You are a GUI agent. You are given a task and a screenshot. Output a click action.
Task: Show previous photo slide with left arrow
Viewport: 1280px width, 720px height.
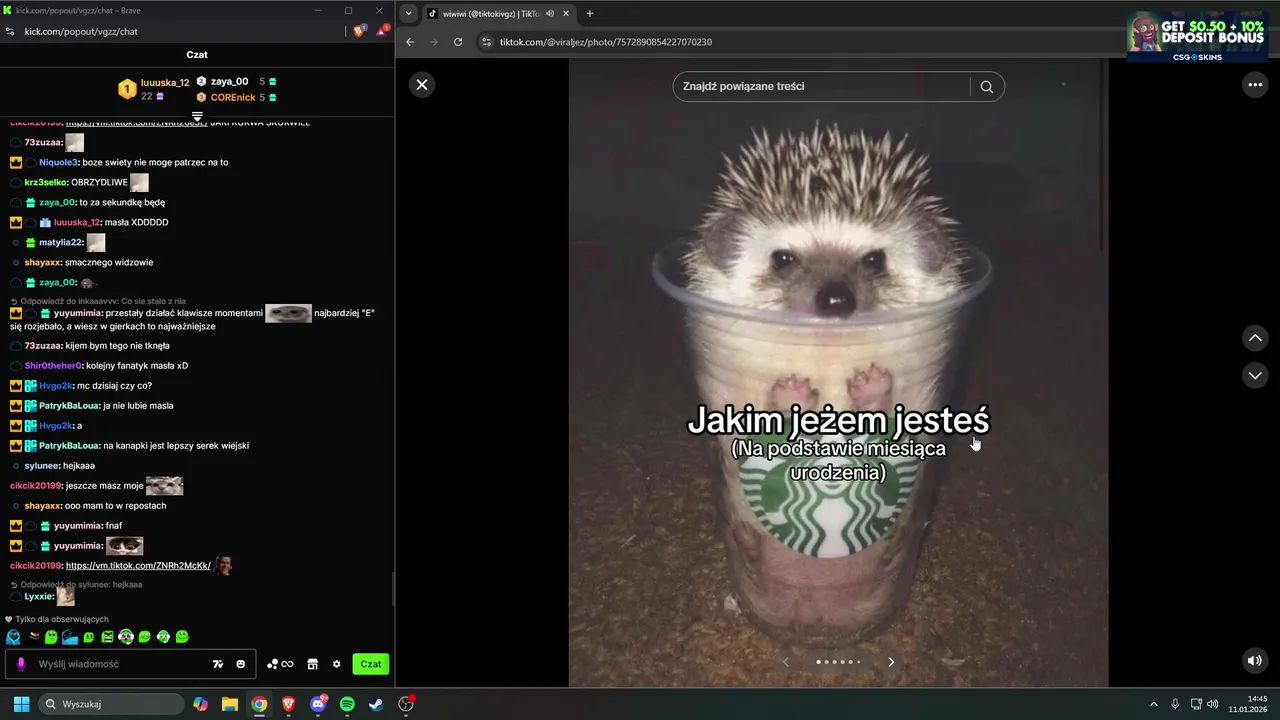(x=786, y=662)
